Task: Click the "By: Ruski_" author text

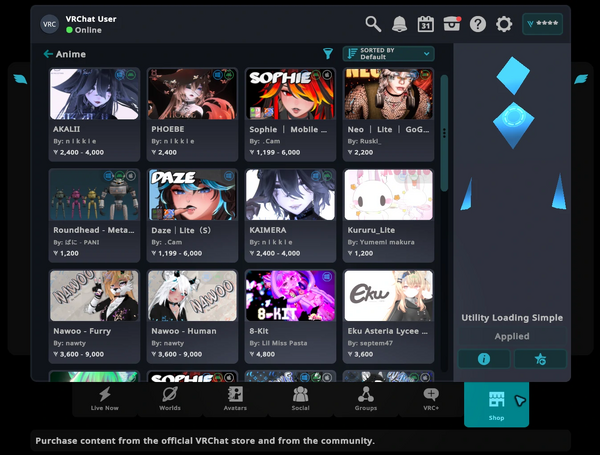Action: coord(364,141)
